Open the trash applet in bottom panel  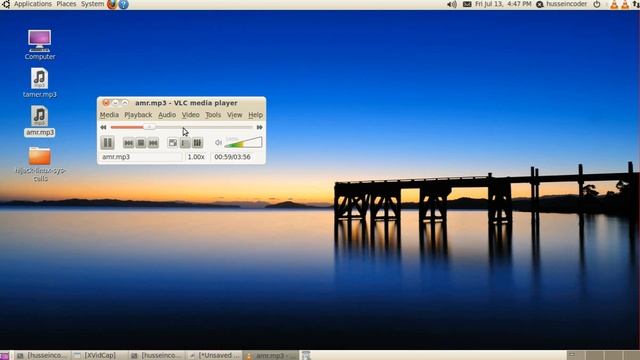306,356
